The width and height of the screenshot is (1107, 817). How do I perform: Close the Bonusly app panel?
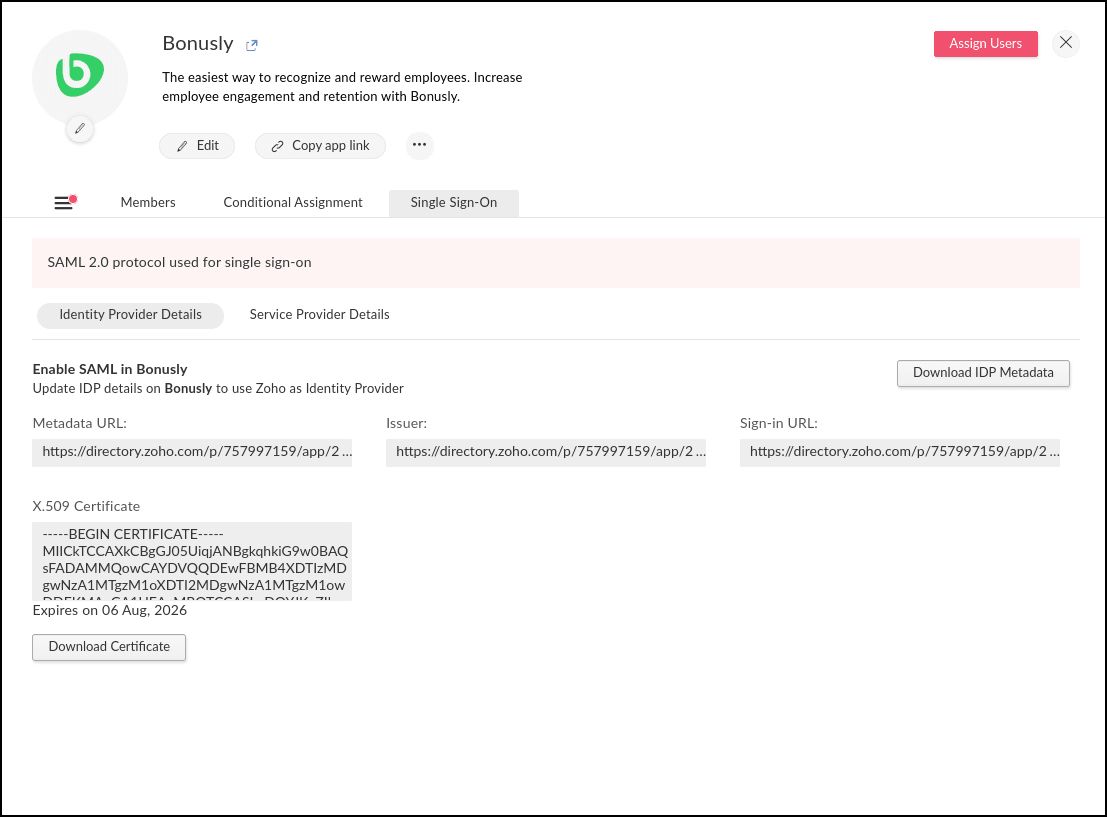pyautogui.click(x=1066, y=43)
